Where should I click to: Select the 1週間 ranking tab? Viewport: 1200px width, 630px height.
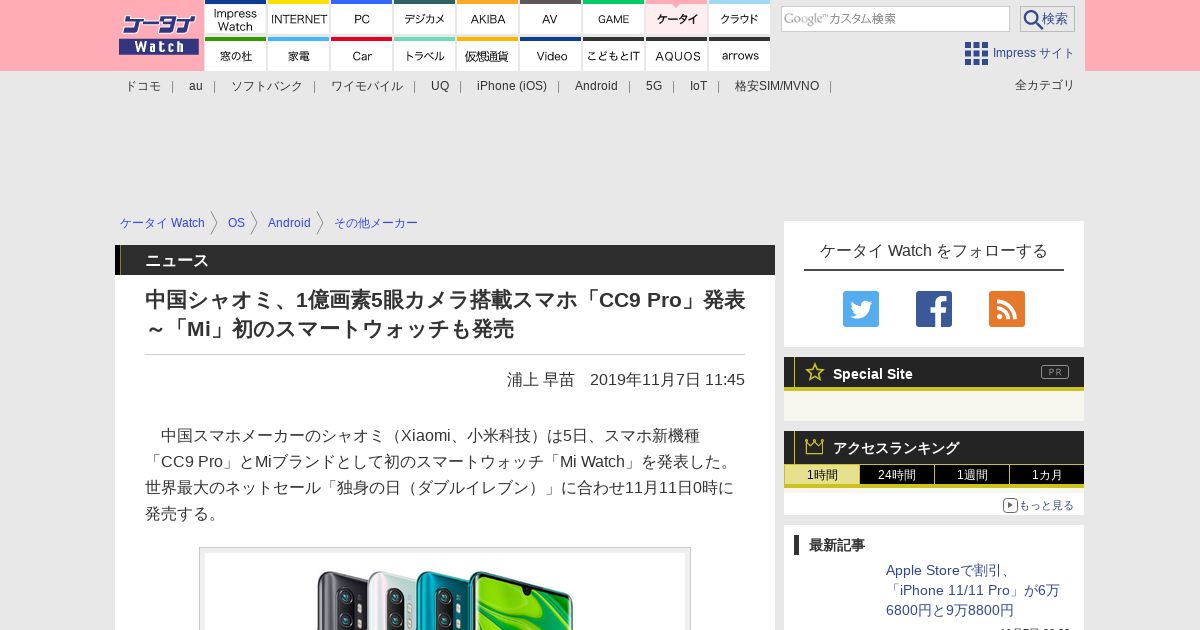972,475
